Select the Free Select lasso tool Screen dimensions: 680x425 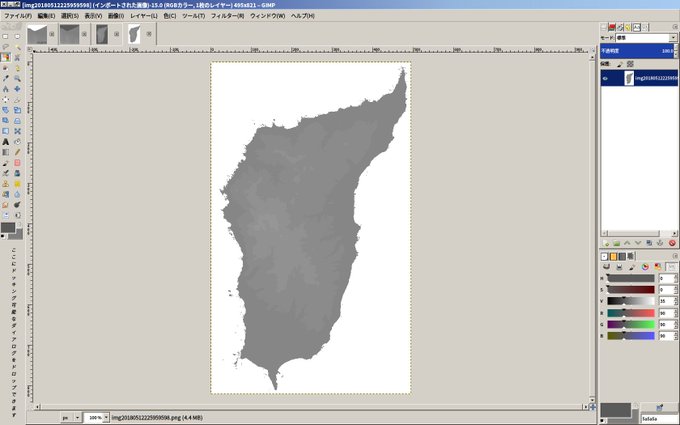click(6, 47)
